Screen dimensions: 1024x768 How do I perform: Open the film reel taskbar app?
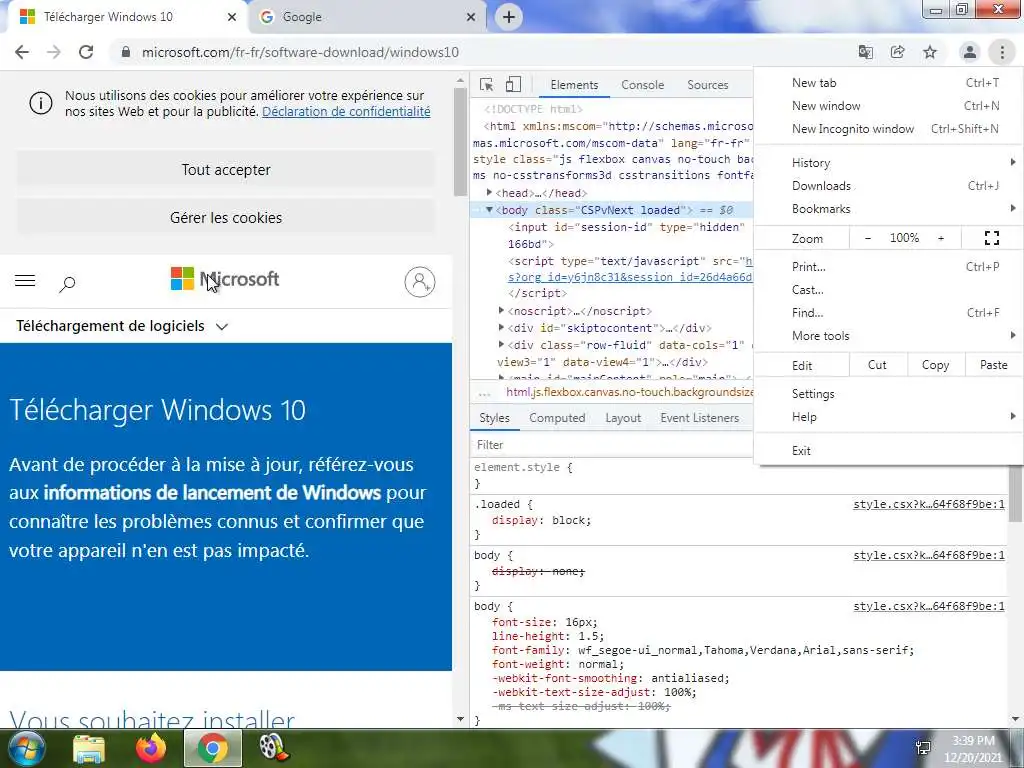click(x=274, y=748)
